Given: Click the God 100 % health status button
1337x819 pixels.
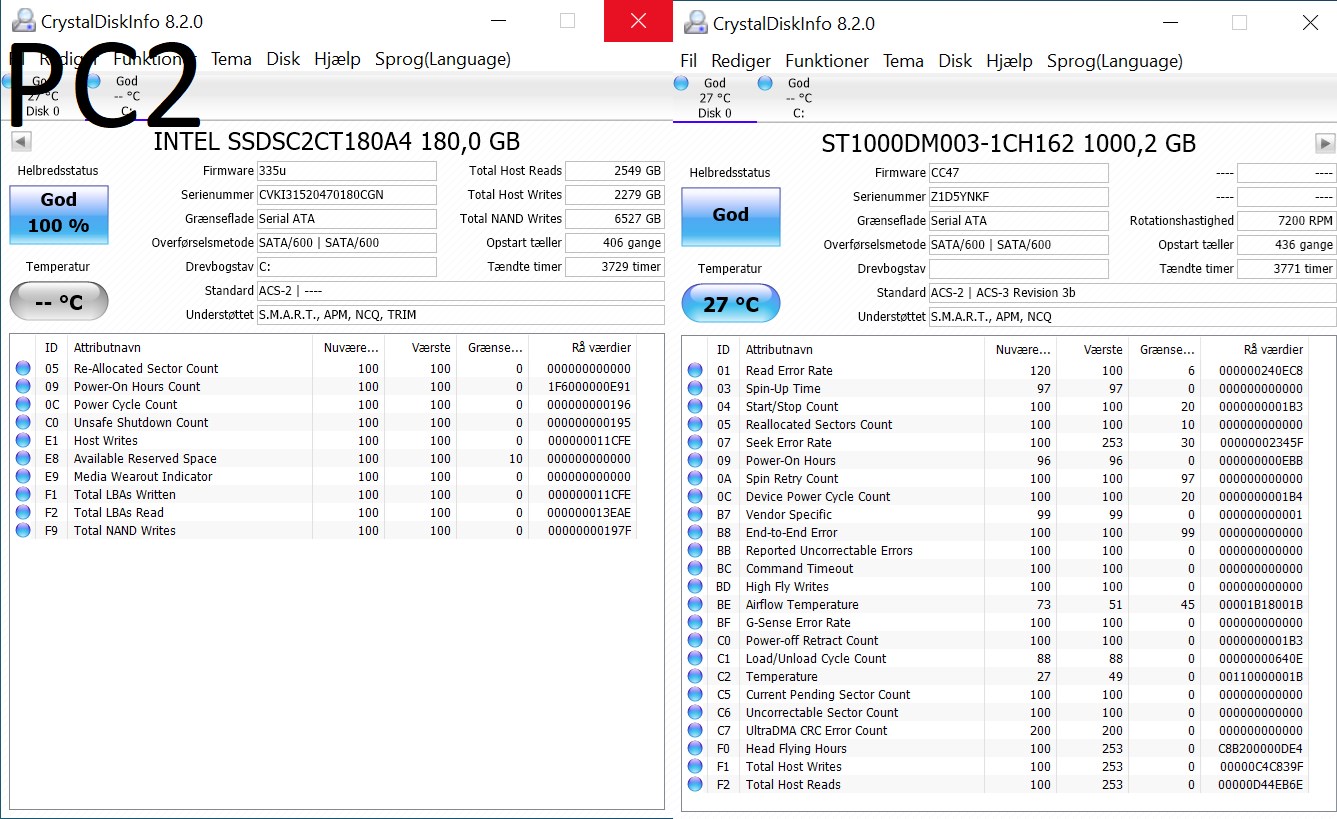Looking at the screenshot, I should coord(59,214).
